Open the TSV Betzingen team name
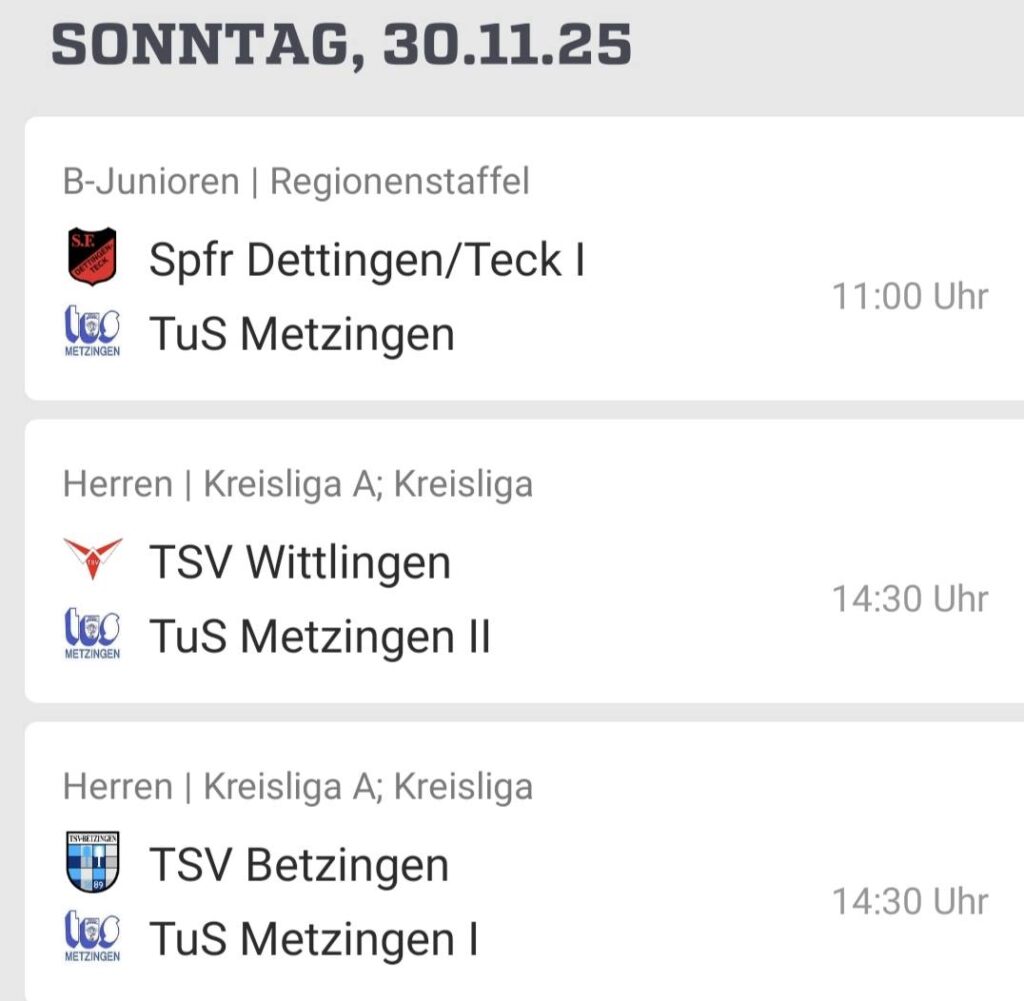Screen dimensions: 1024x1001 298,865
